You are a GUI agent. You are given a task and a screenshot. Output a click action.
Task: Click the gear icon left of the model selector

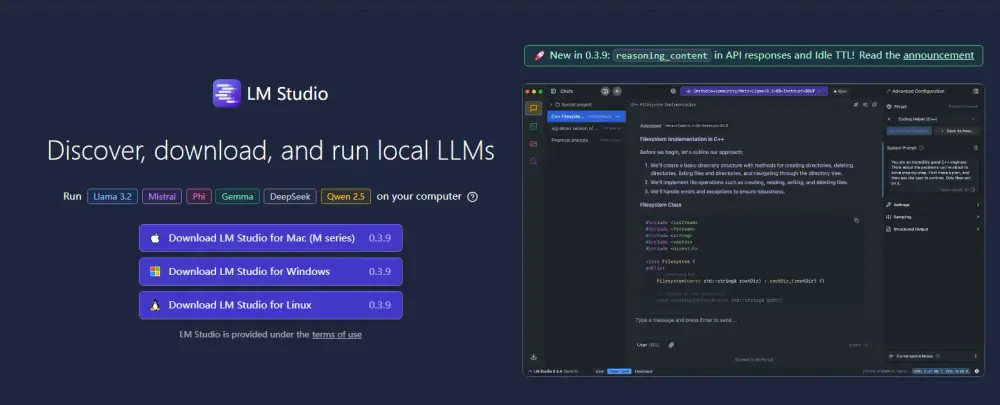tap(673, 91)
